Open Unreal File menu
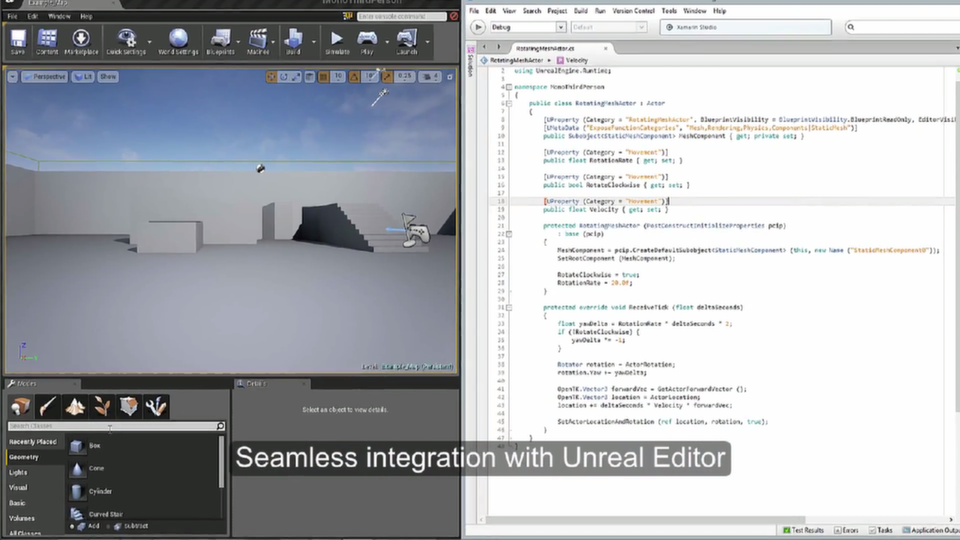960x540 pixels. pos(12,17)
